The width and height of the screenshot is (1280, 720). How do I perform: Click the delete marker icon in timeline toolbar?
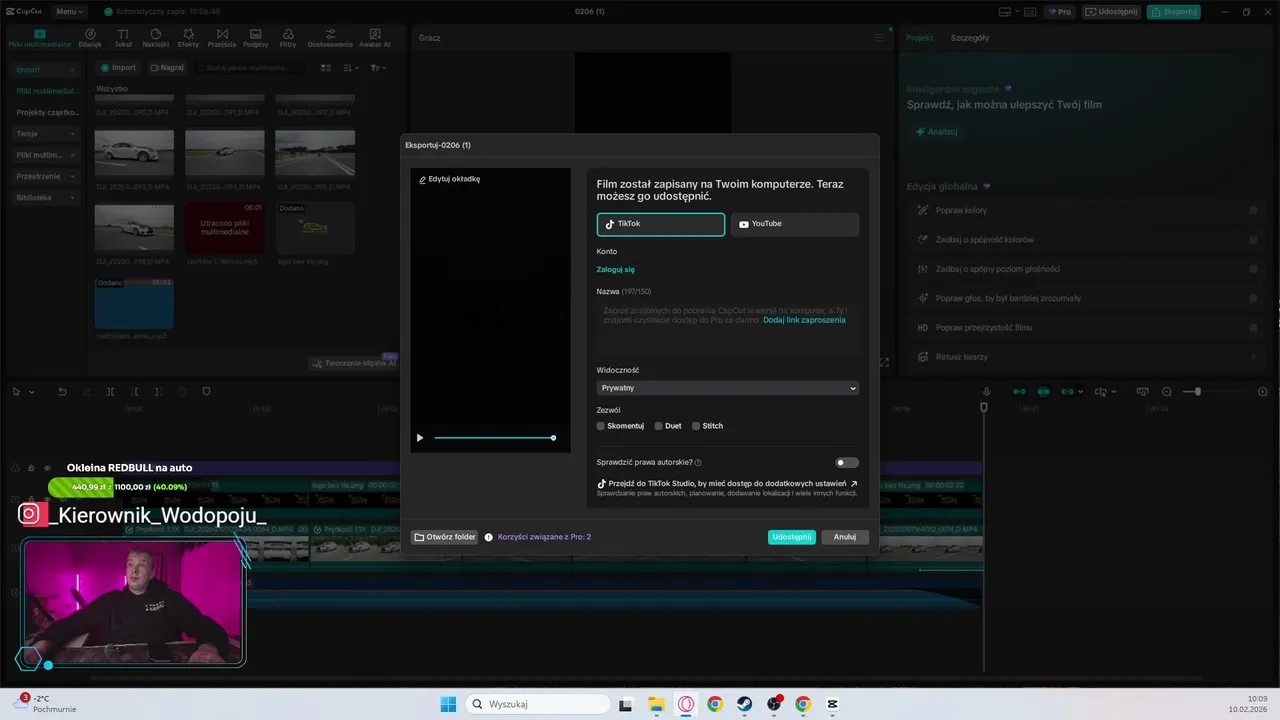click(x=206, y=392)
